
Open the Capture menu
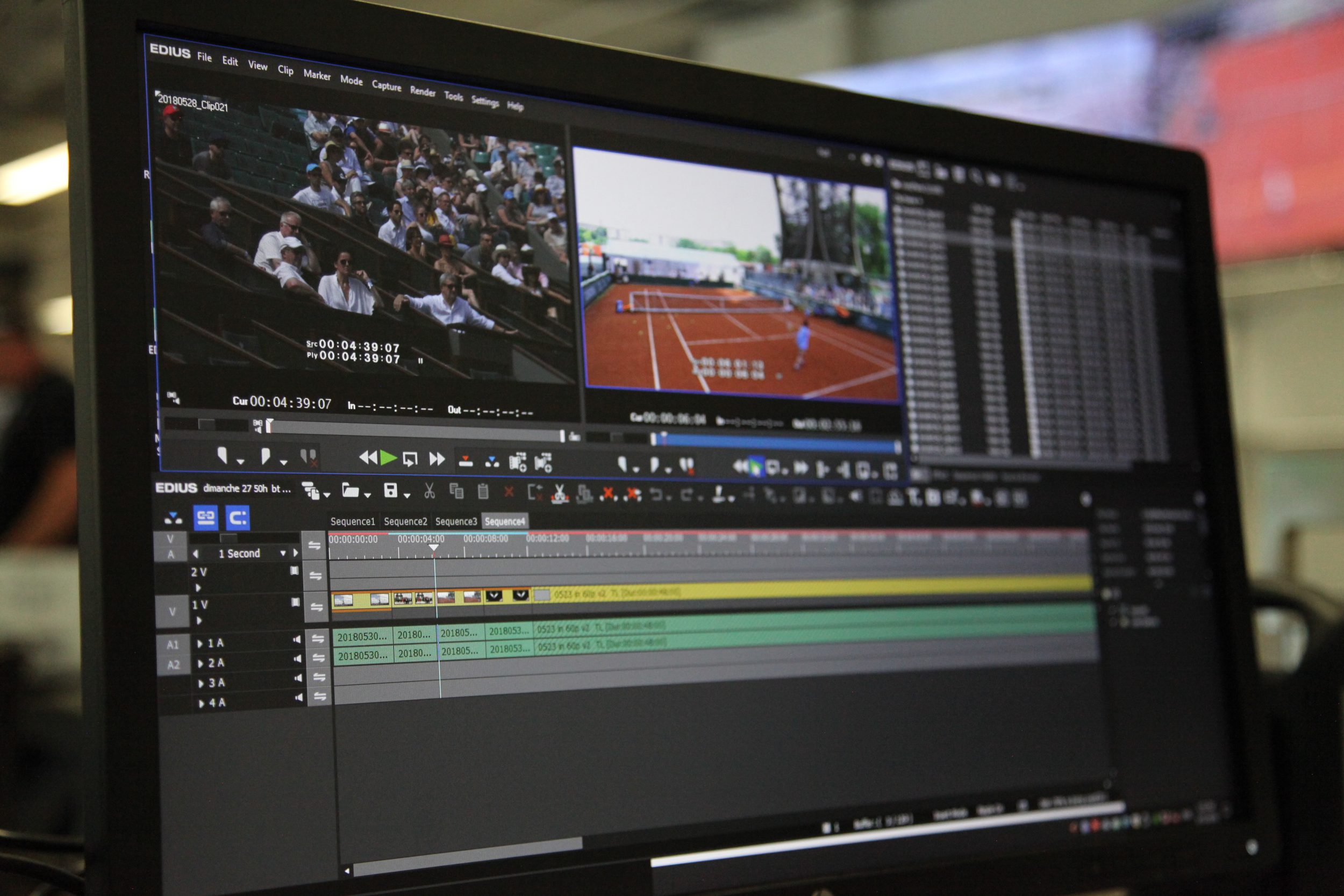387,85
